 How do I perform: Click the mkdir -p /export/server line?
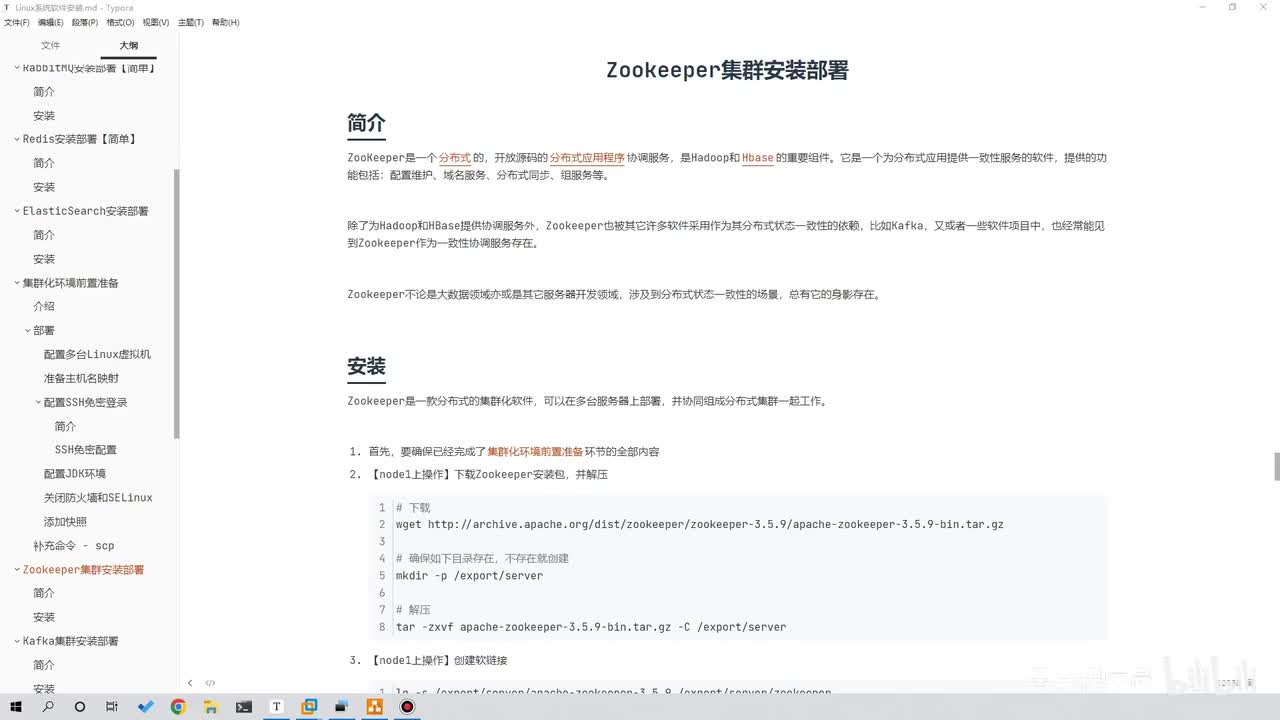(x=470, y=576)
